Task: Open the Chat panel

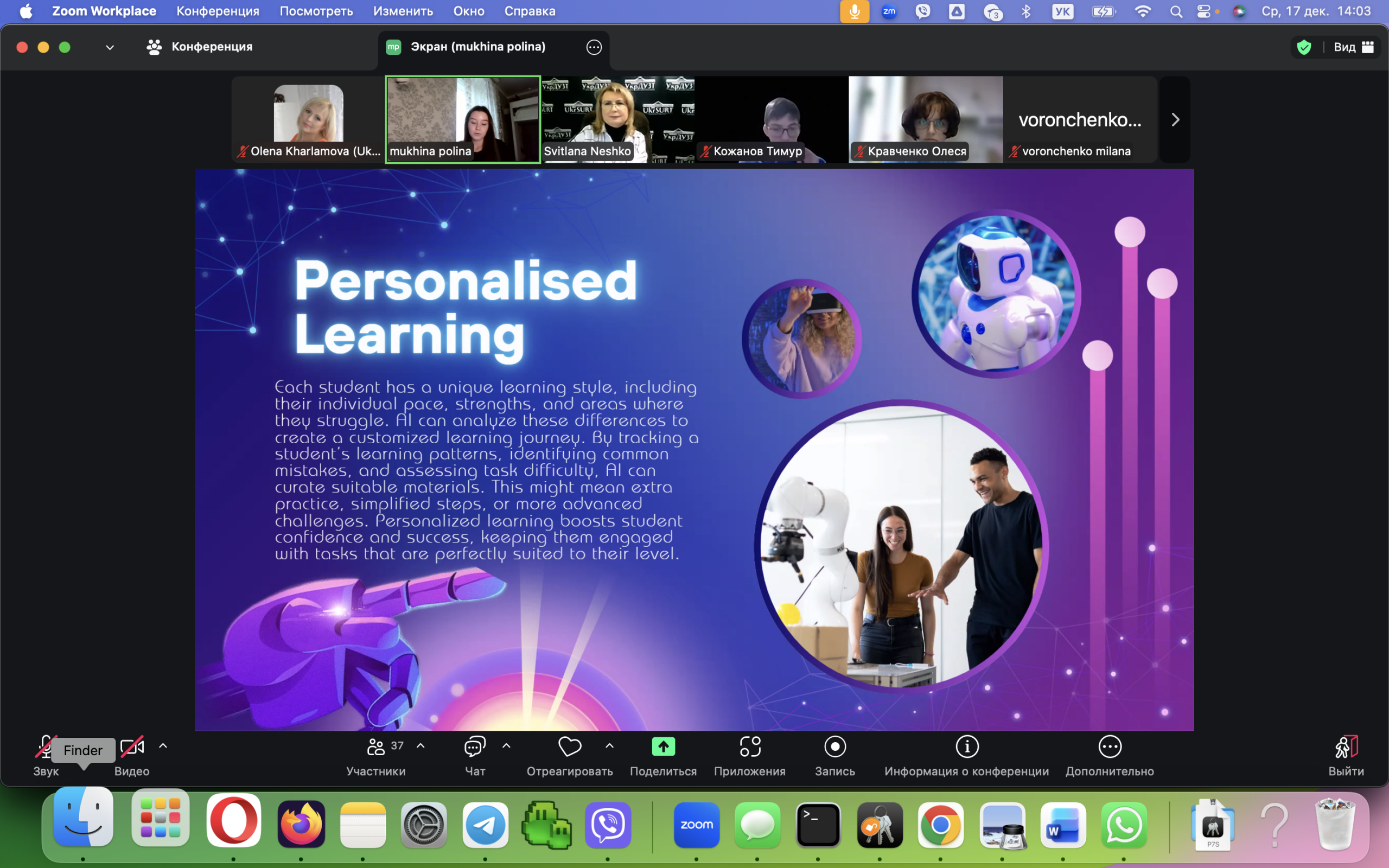Action: click(475, 747)
